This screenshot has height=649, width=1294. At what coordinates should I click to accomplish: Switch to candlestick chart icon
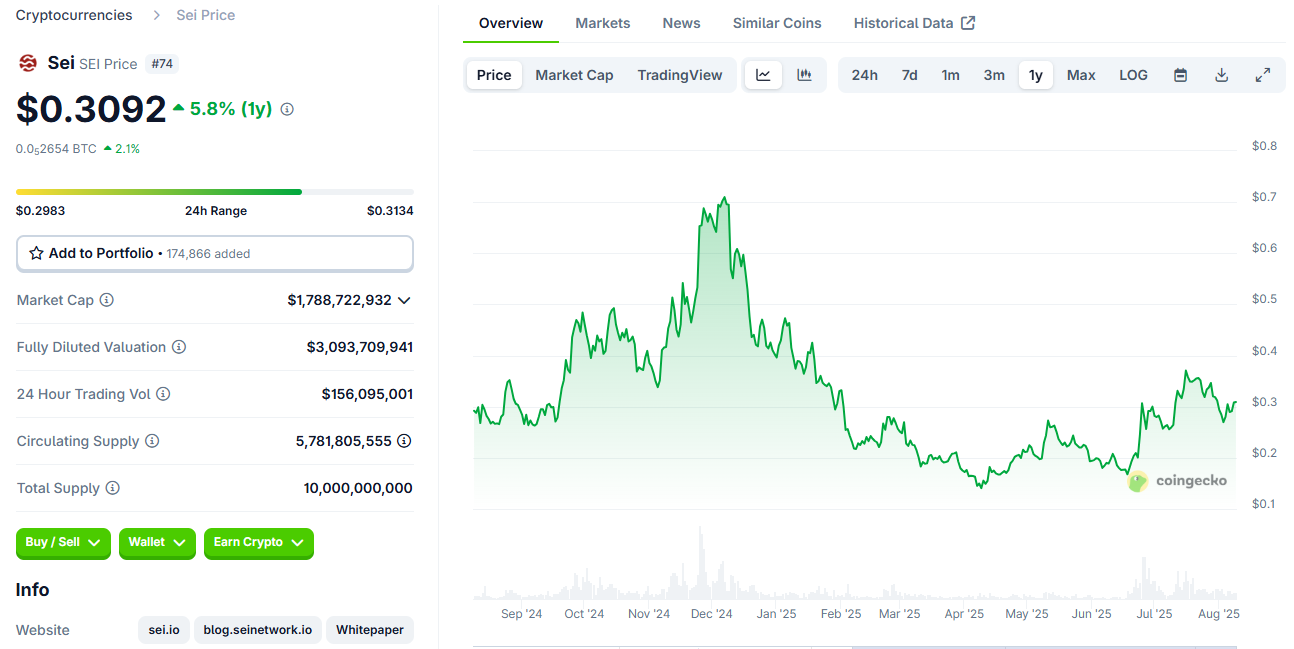[804, 75]
